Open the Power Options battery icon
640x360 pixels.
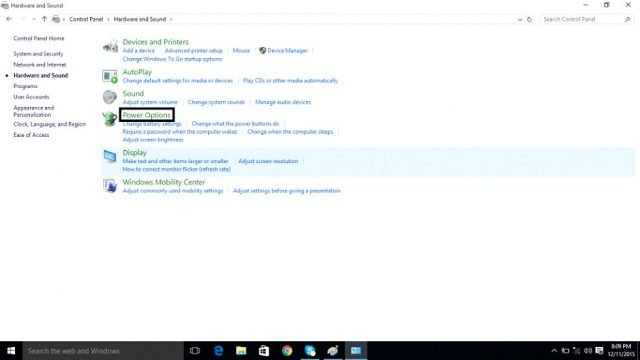pos(110,119)
